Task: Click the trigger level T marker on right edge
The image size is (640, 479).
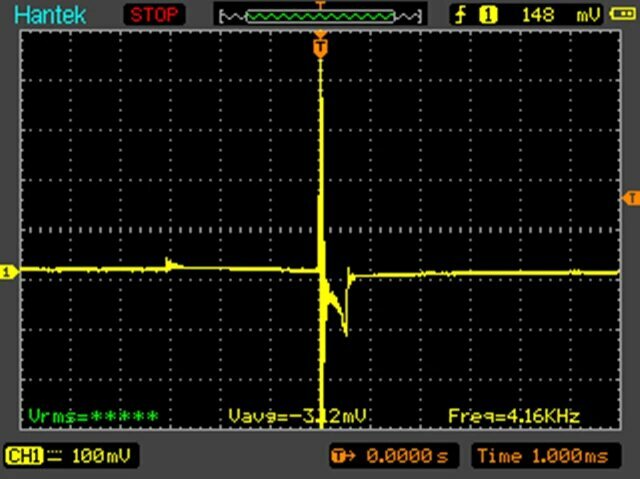Action: (x=630, y=198)
